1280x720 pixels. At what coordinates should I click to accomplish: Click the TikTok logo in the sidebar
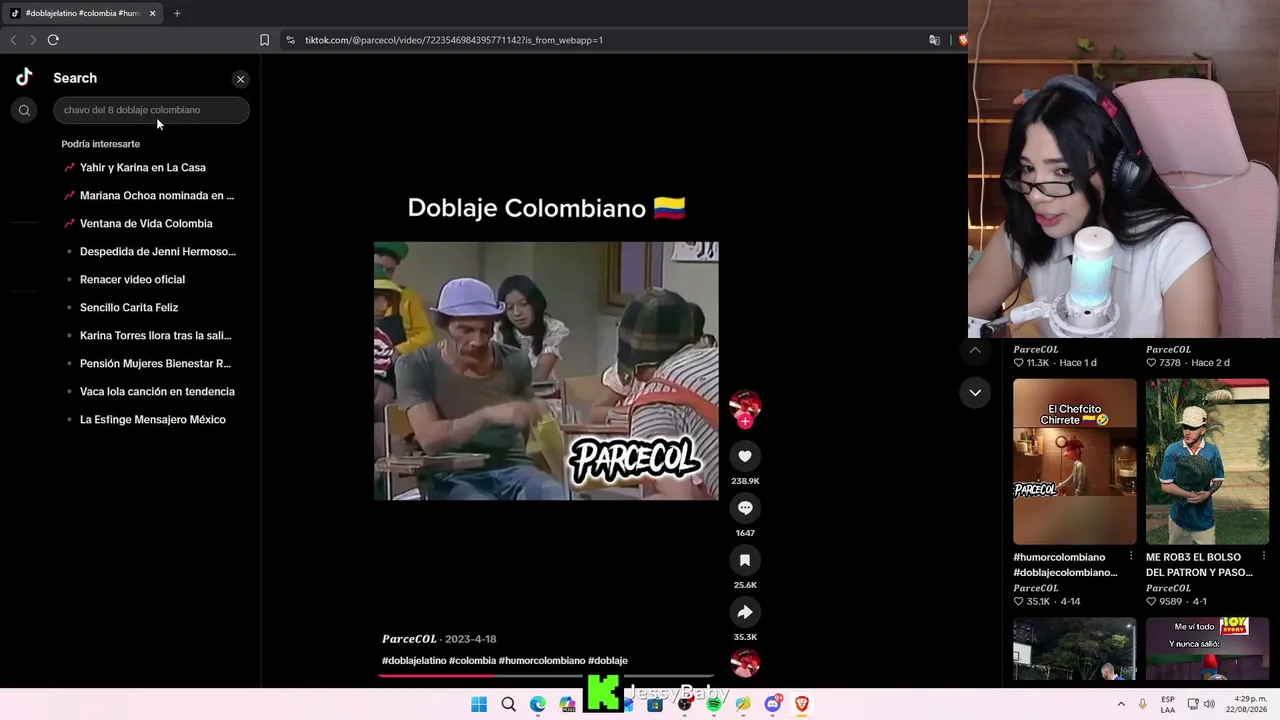[x=24, y=77]
